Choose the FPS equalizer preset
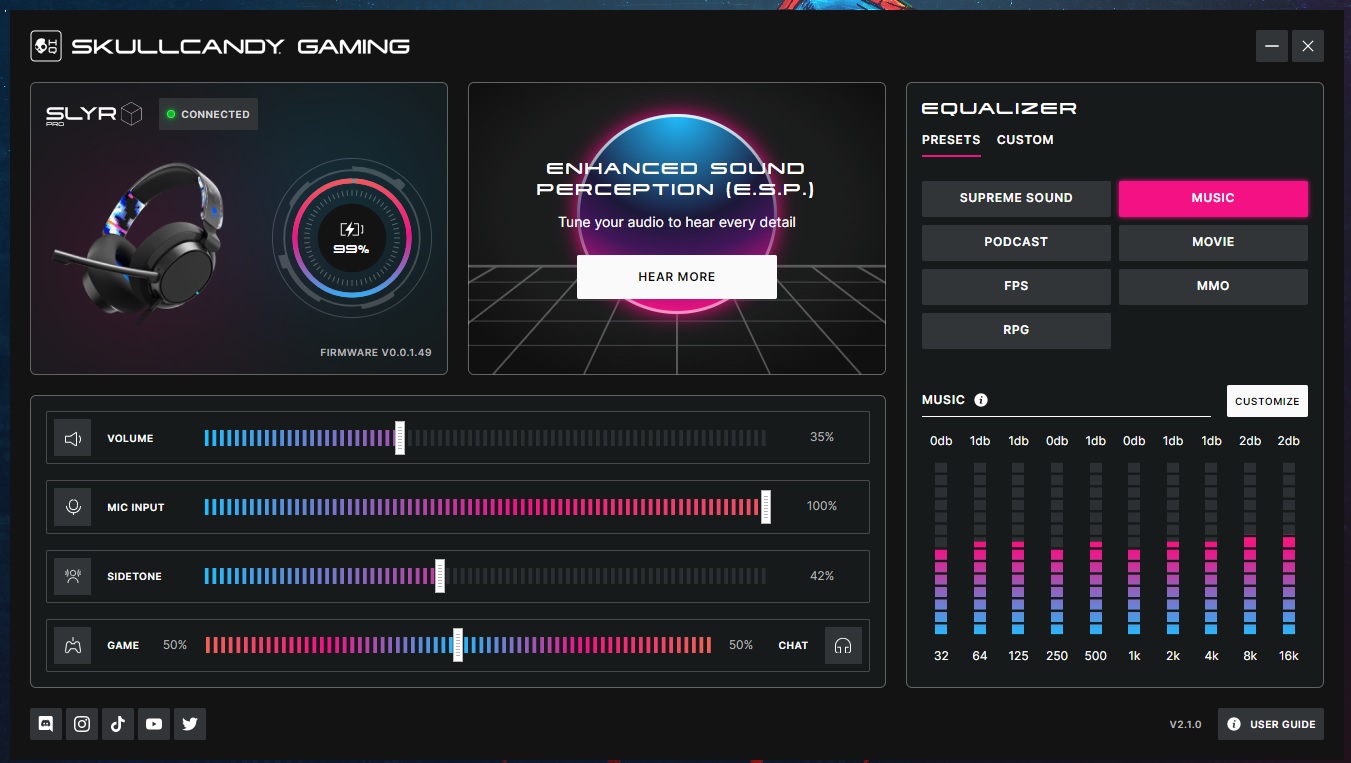This screenshot has width=1351, height=763. click(1016, 286)
